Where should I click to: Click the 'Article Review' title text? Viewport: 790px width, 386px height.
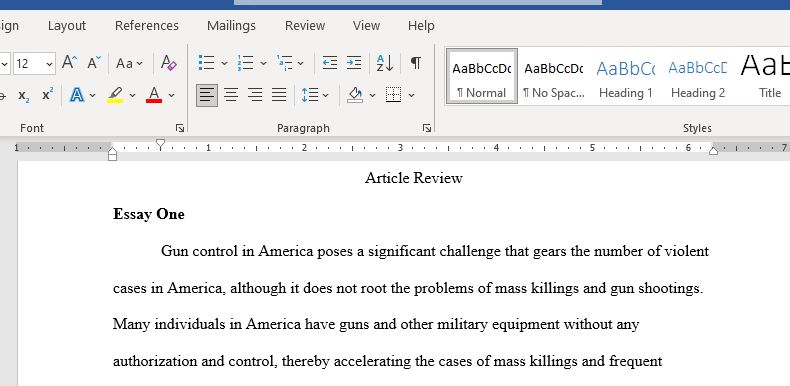(414, 178)
